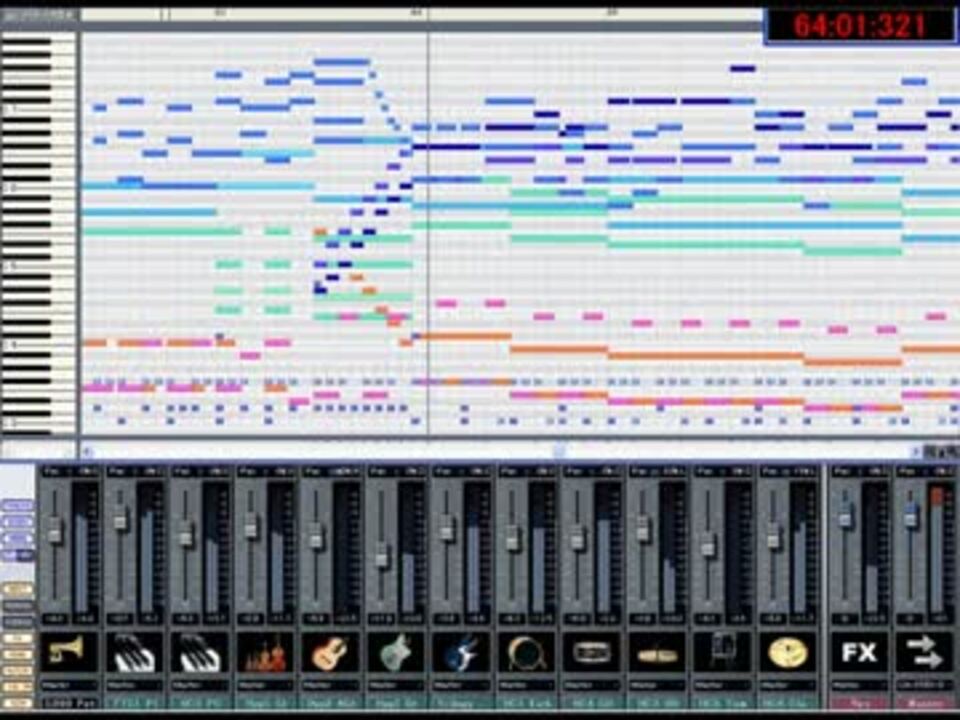Click the lowest blue button in mixer side panel
The width and height of the screenshot is (960, 720).
17,556
